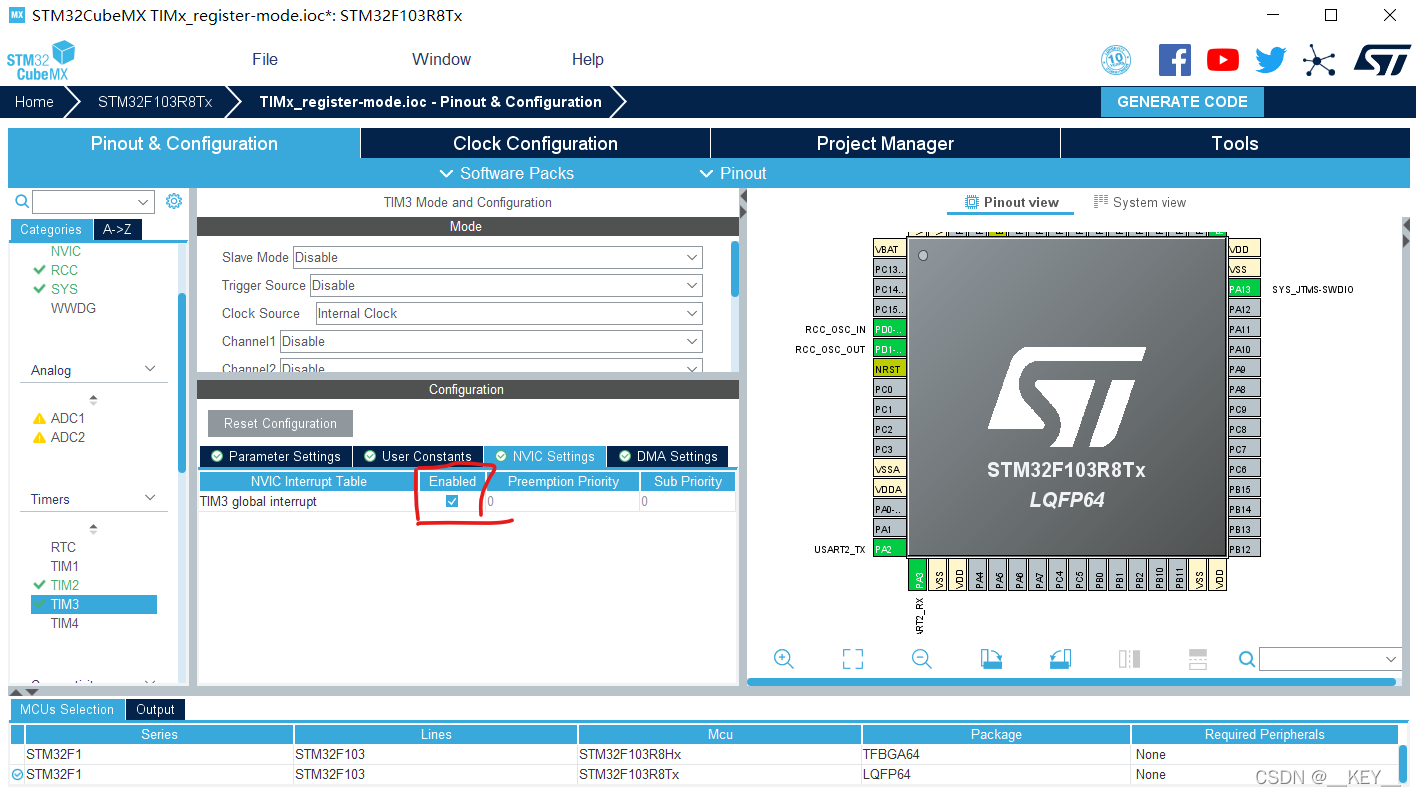Viewport: 1416px width, 796px height.
Task: Click the selected-MCU check icon on the STM32F103R8Tx row
Action: click(x=17, y=774)
